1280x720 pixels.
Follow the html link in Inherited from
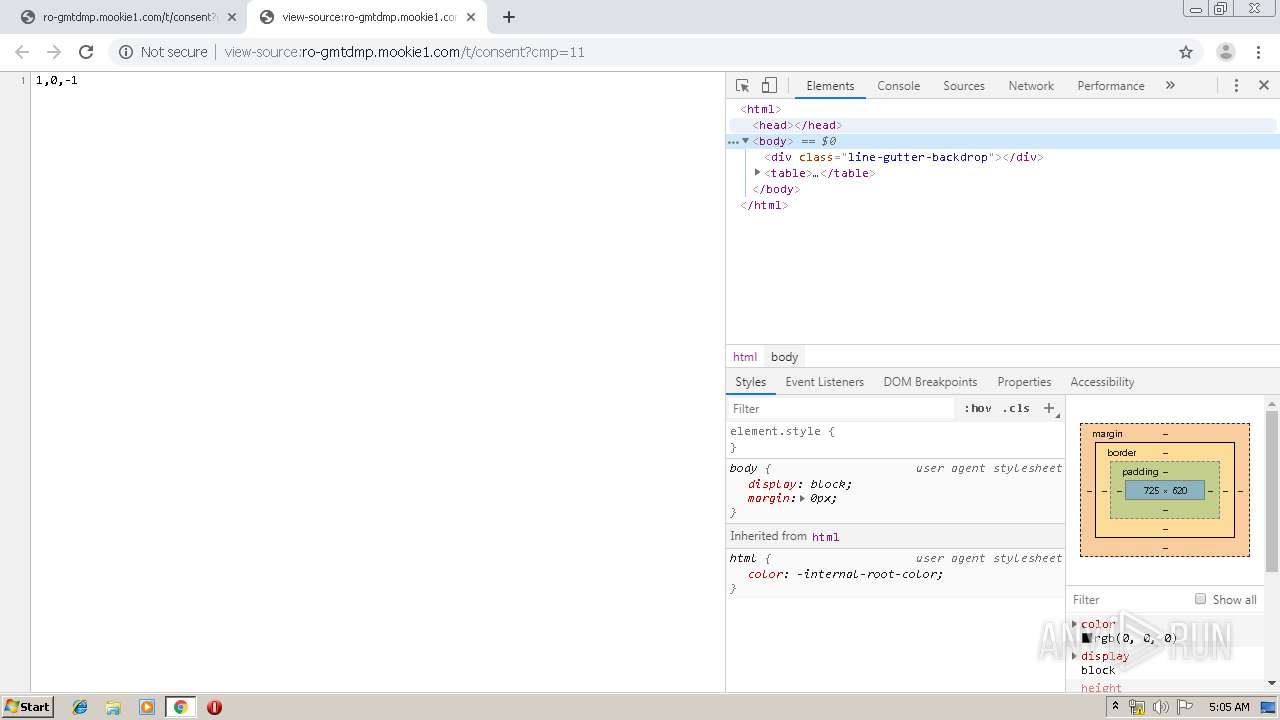pyautogui.click(x=825, y=537)
